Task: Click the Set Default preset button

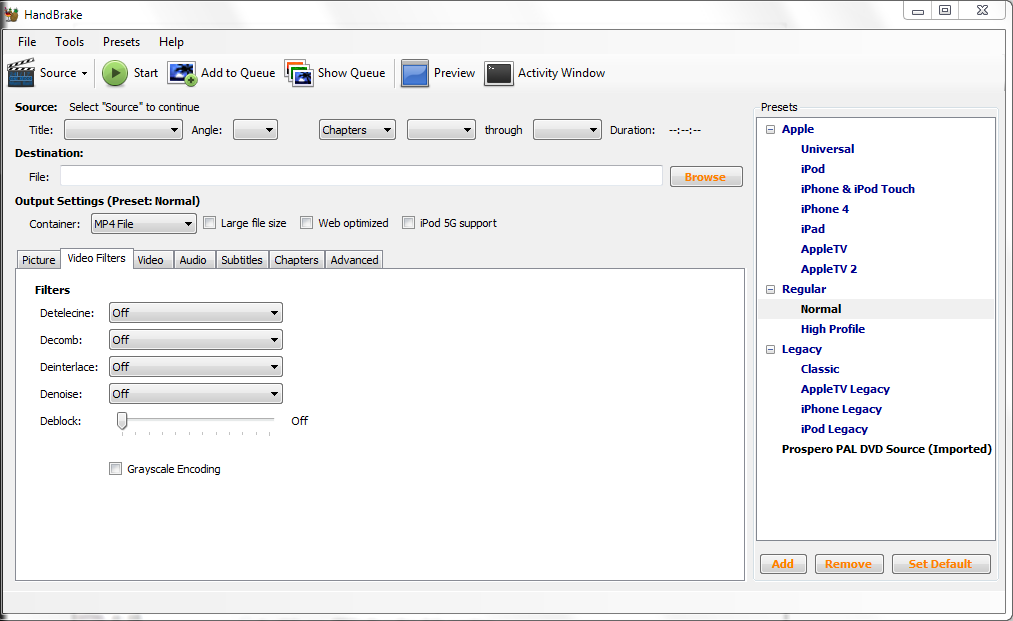Action: click(940, 564)
